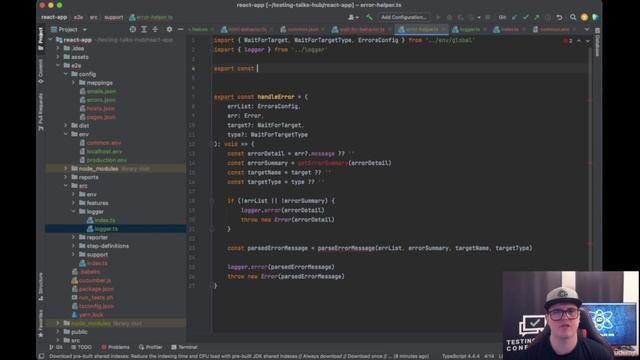Expand the reports folder
Screen dimensions: 640x360
66,177
